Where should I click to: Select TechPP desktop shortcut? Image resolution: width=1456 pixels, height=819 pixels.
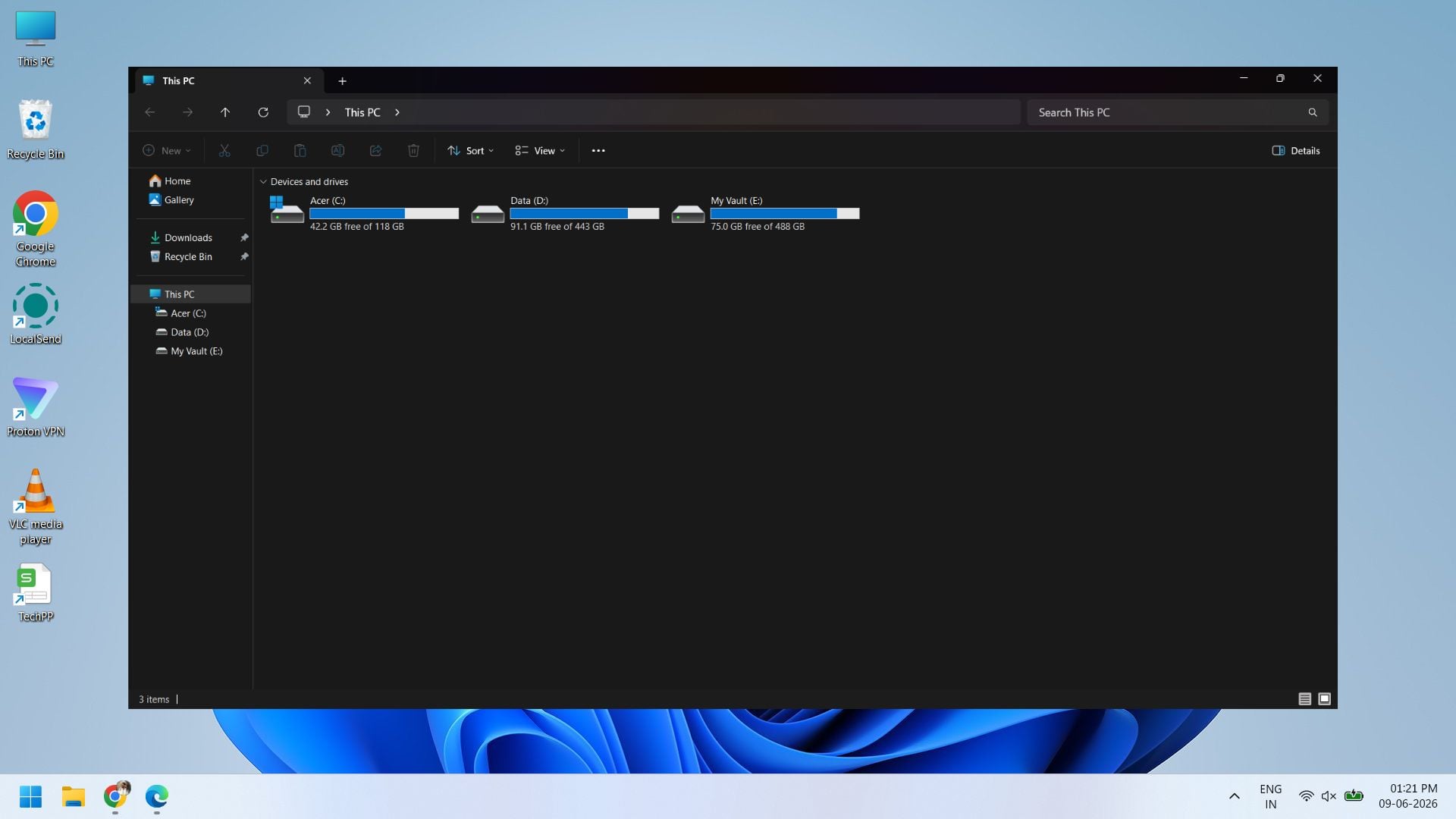[36, 593]
